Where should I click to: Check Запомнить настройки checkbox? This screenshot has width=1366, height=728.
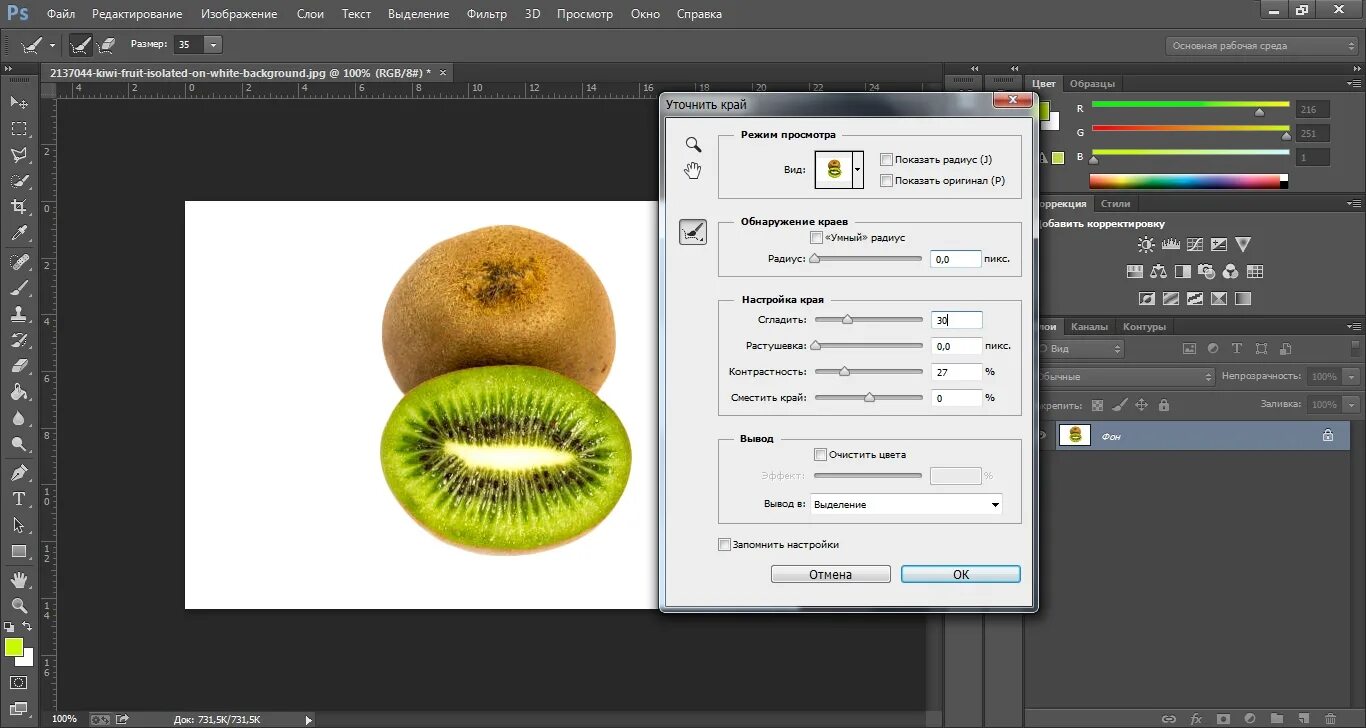(x=724, y=545)
